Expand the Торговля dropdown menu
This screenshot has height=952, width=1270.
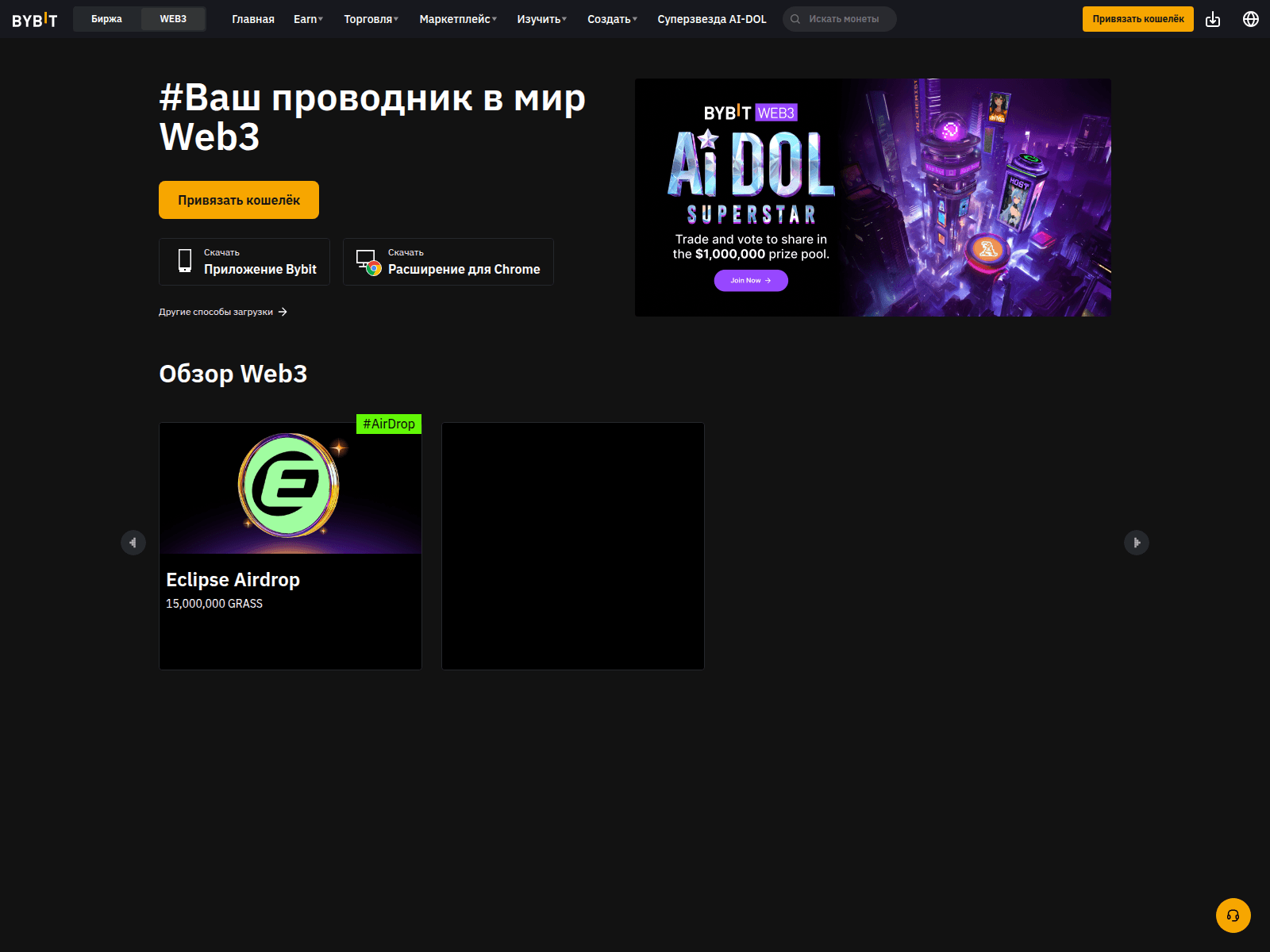pyautogui.click(x=371, y=19)
